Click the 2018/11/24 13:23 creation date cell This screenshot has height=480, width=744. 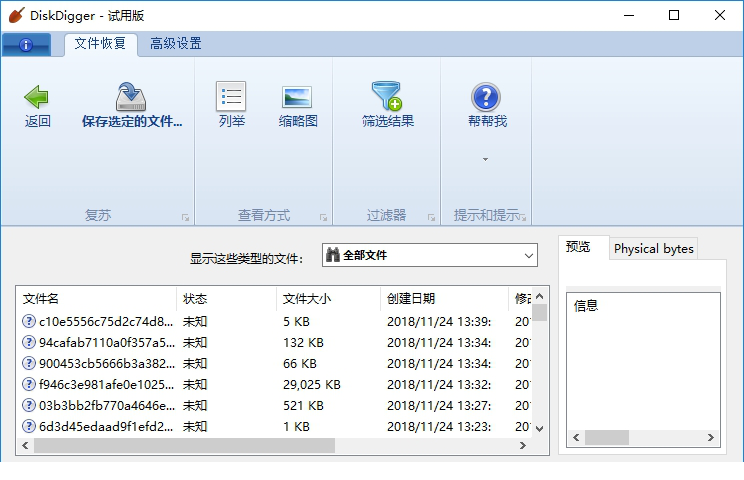pos(439,426)
